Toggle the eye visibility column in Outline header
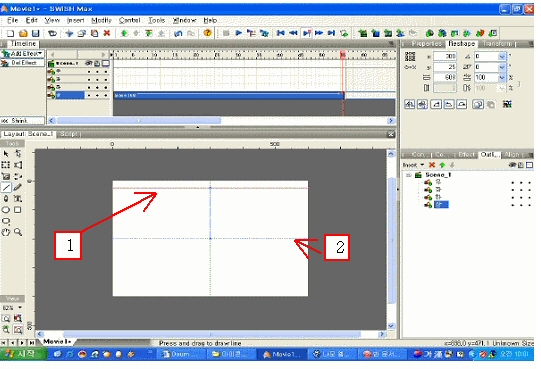This screenshot has height=369, width=541. pos(513,165)
